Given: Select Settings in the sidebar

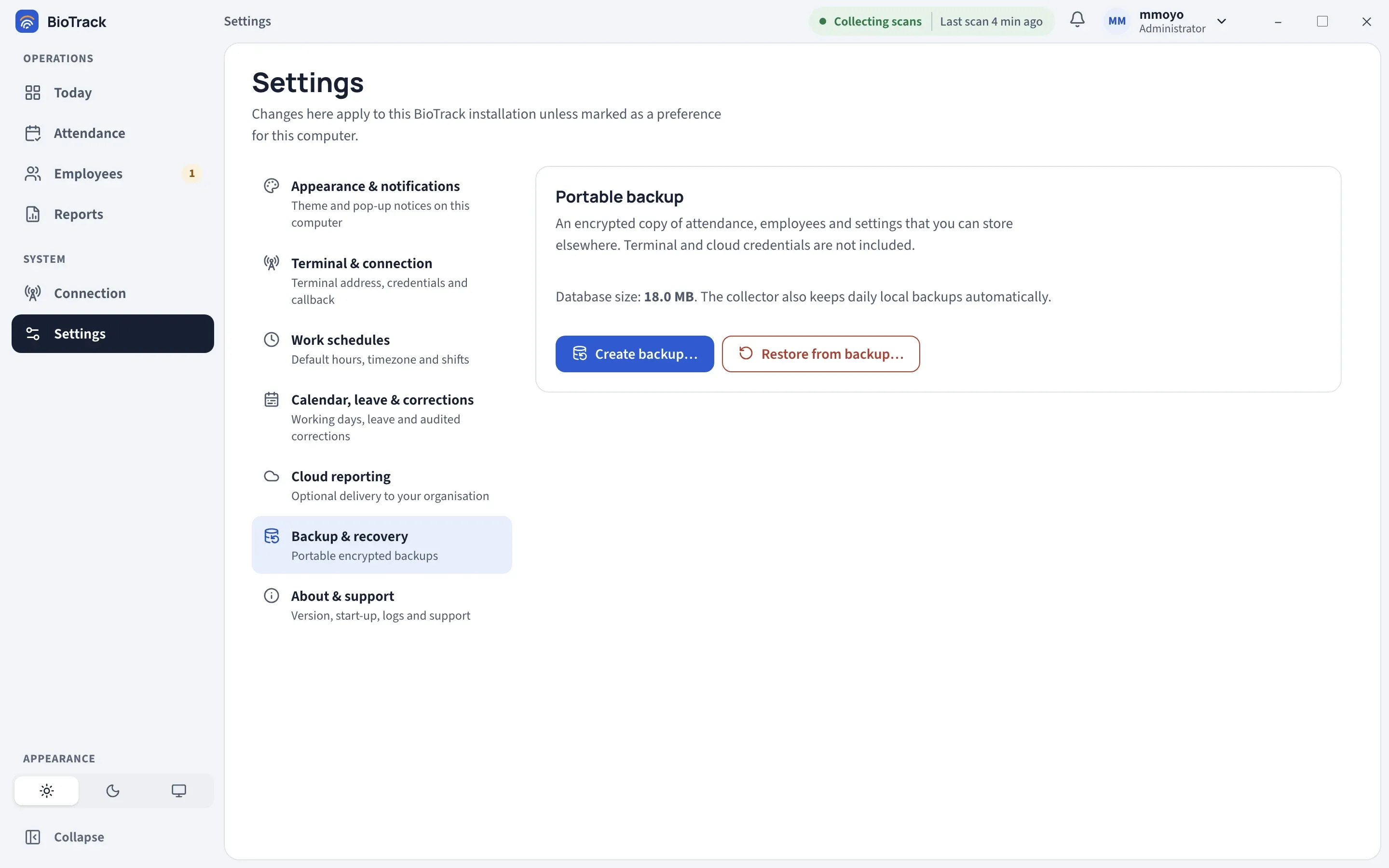Looking at the screenshot, I should point(112,334).
